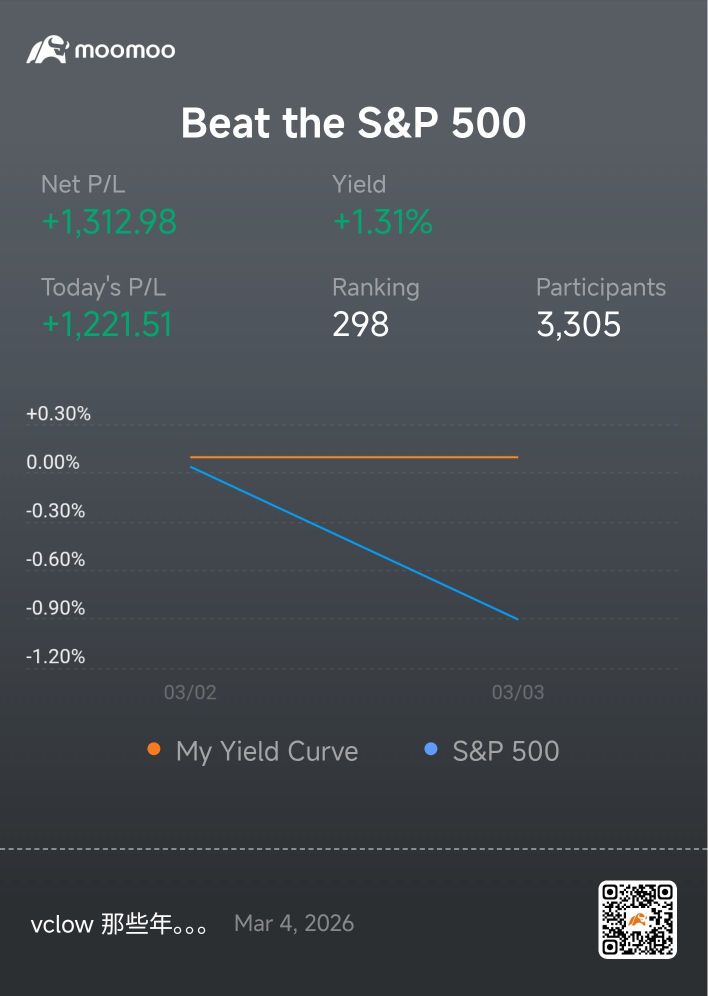
Task: Click the moomoo brand name text
Action: click(x=125, y=50)
